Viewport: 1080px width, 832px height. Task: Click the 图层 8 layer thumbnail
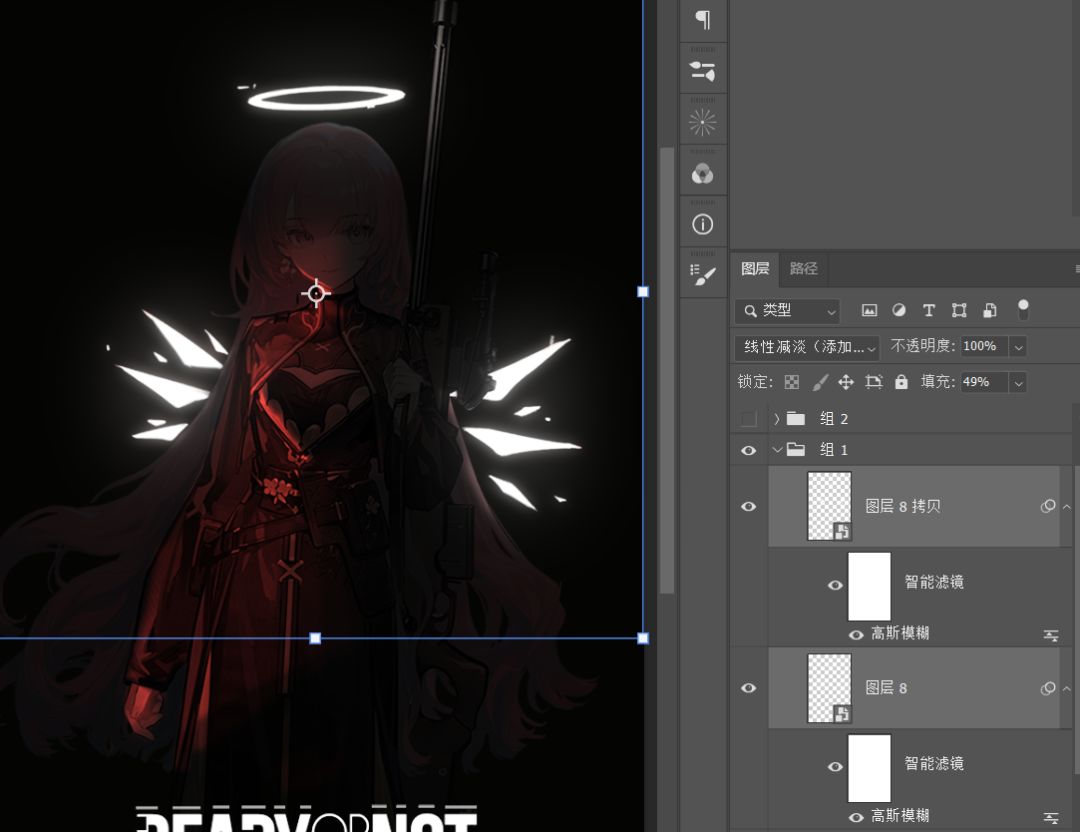click(829, 688)
